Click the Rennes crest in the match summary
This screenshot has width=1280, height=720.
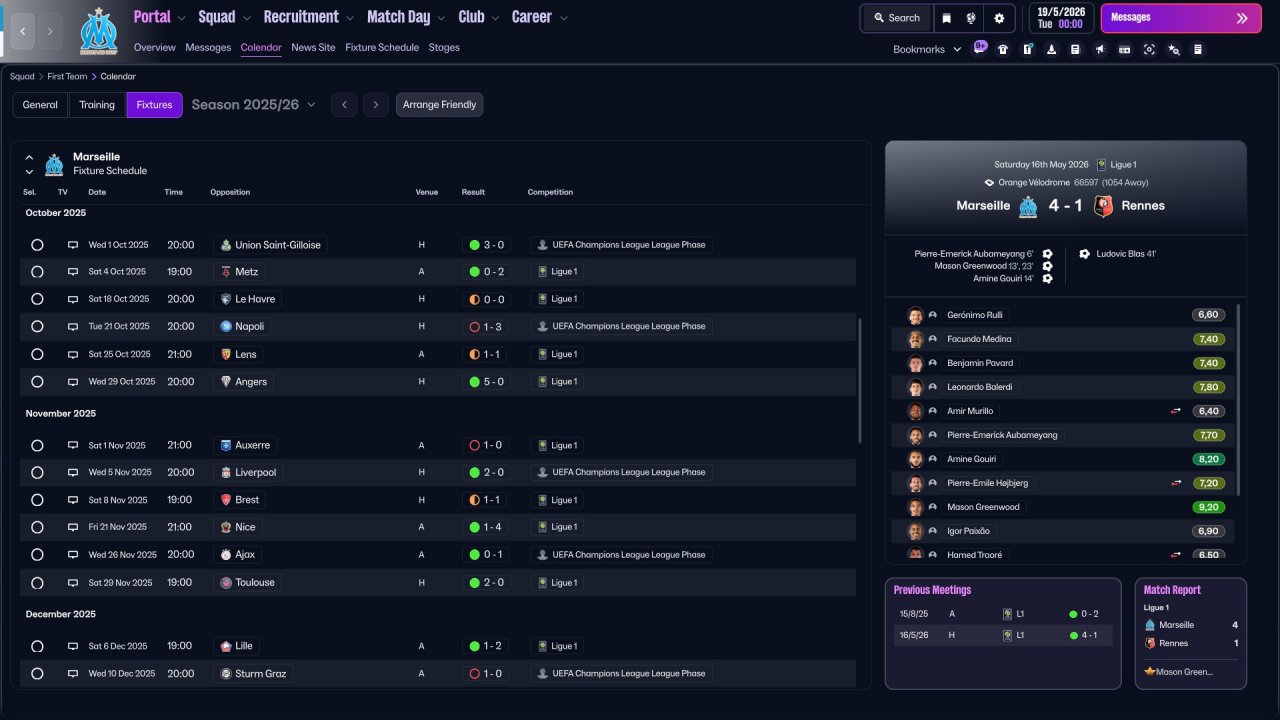click(1103, 206)
